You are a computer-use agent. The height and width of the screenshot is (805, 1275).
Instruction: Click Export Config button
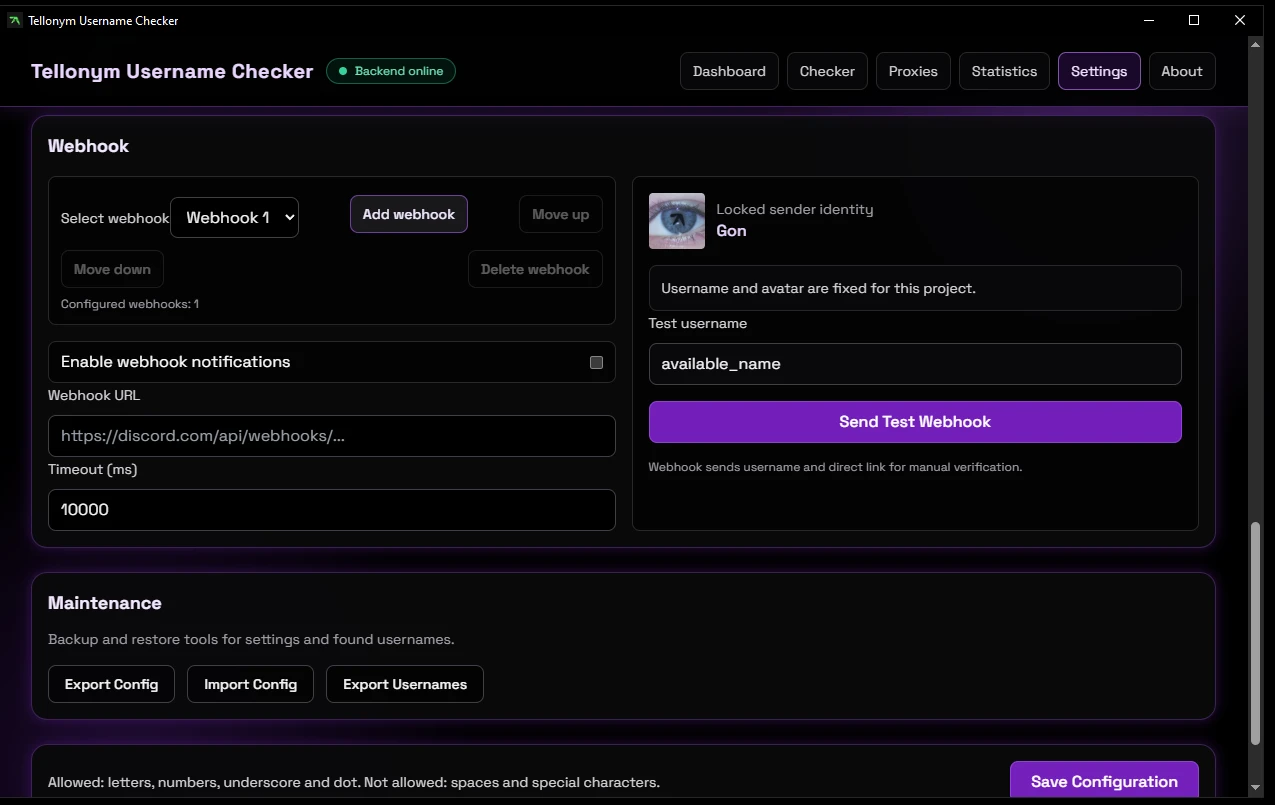coord(111,684)
